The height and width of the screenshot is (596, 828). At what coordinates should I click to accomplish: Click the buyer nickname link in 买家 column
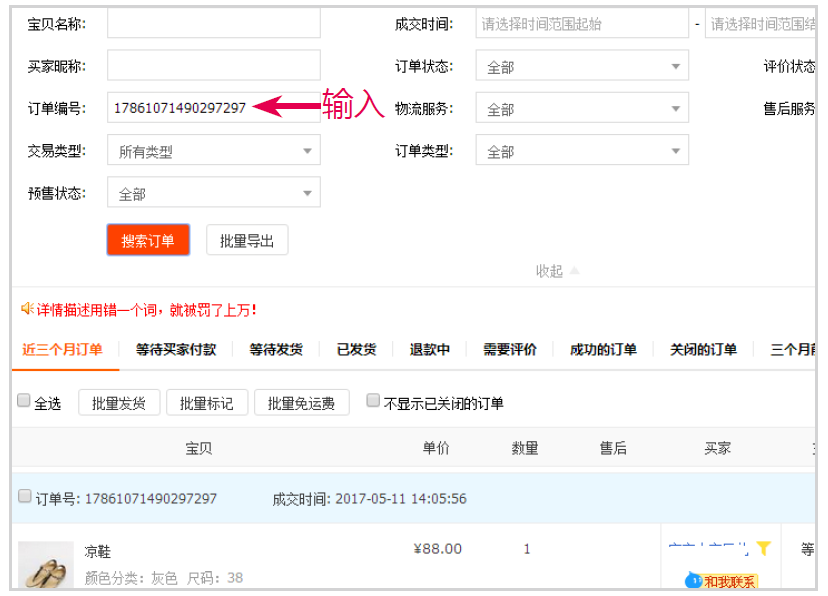coord(708,548)
